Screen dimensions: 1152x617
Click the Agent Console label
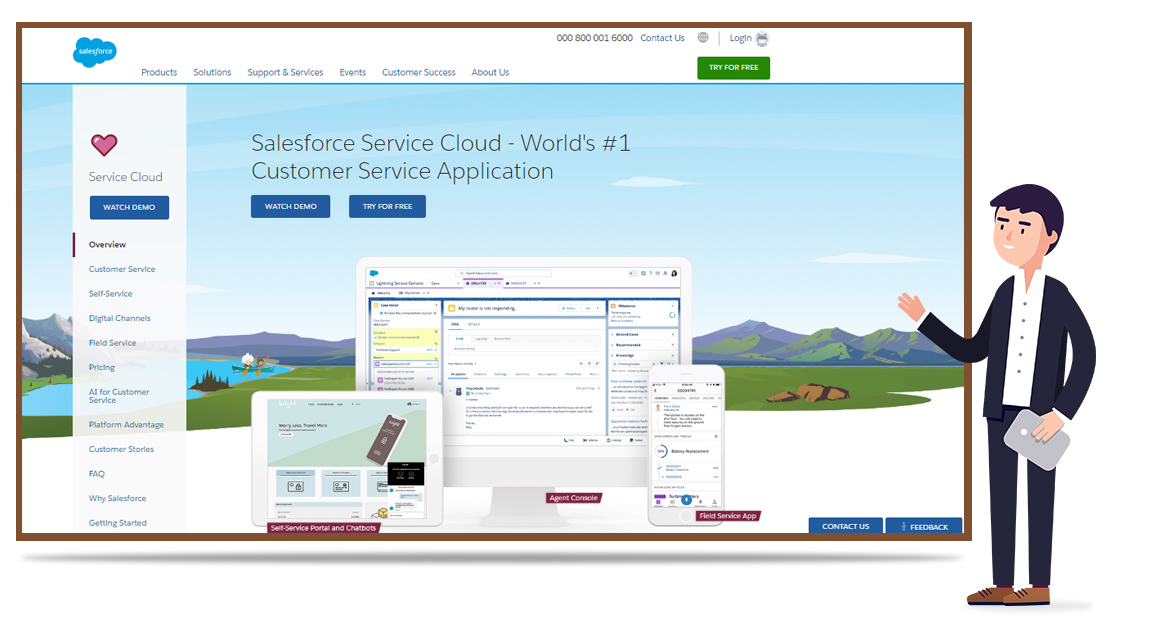coord(574,498)
